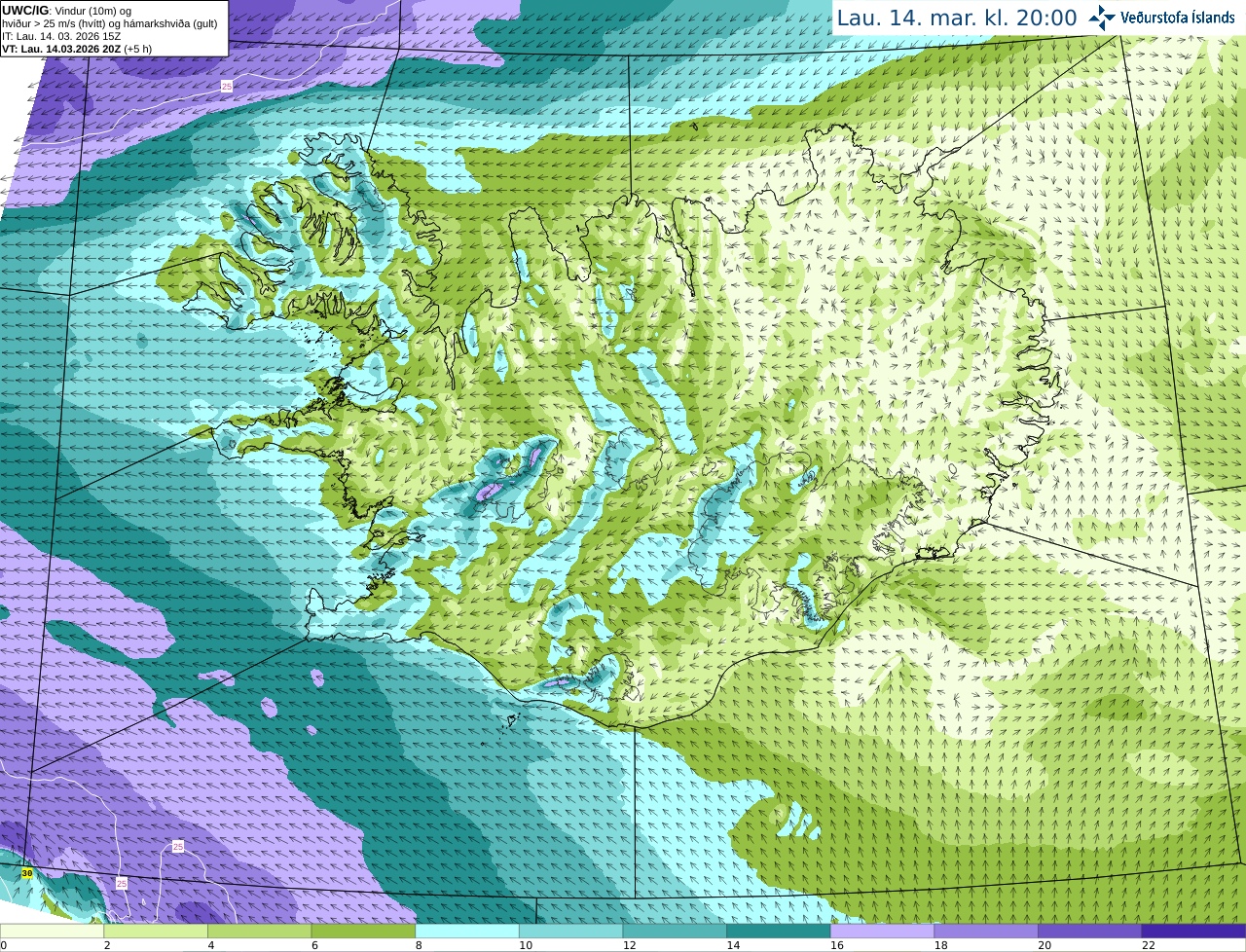Click the 12–14 m/s teal legend swatch
1246x952 pixels.
point(675,931)
